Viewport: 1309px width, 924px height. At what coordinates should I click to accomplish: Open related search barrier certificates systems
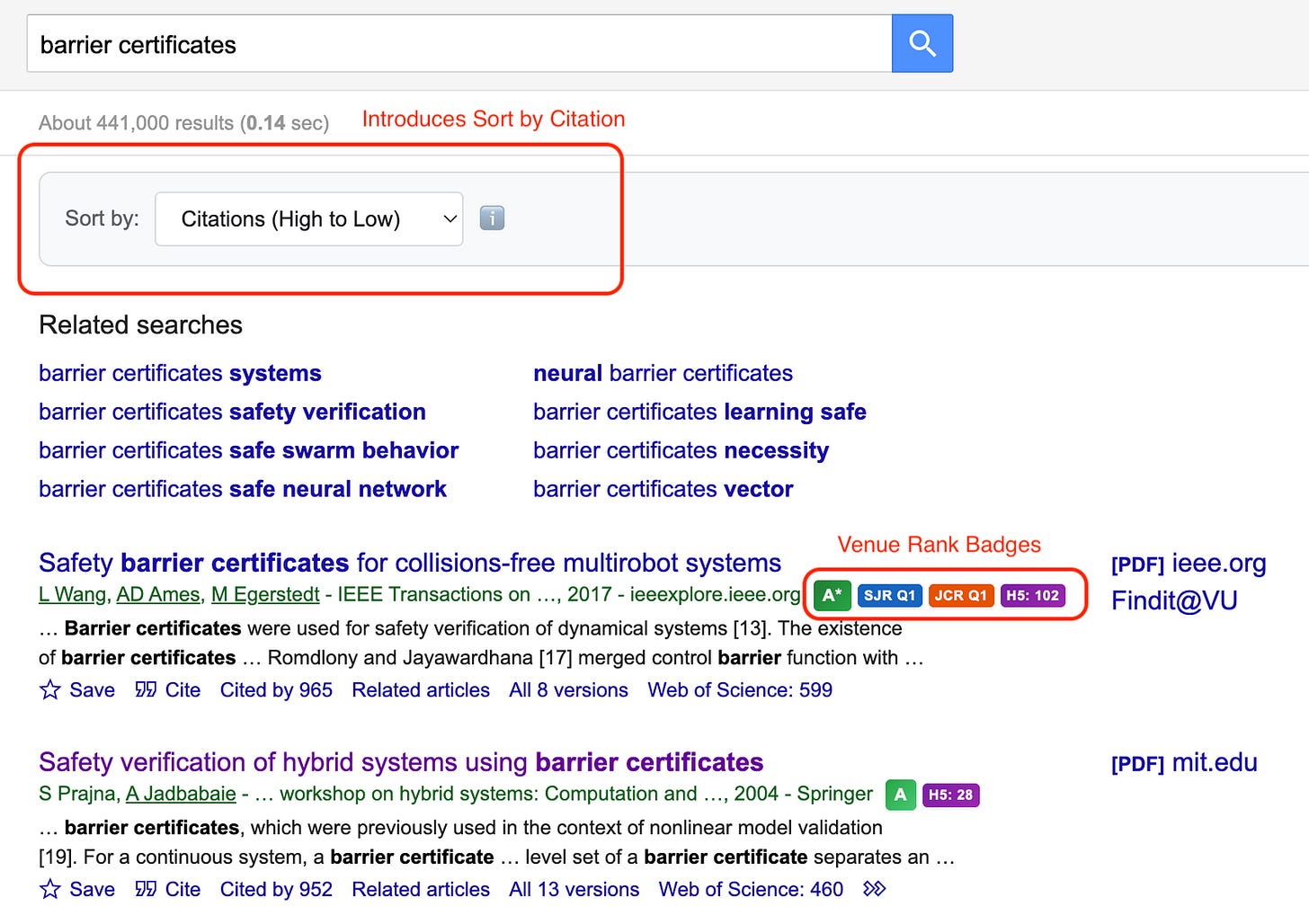click(x=180, y=373)
